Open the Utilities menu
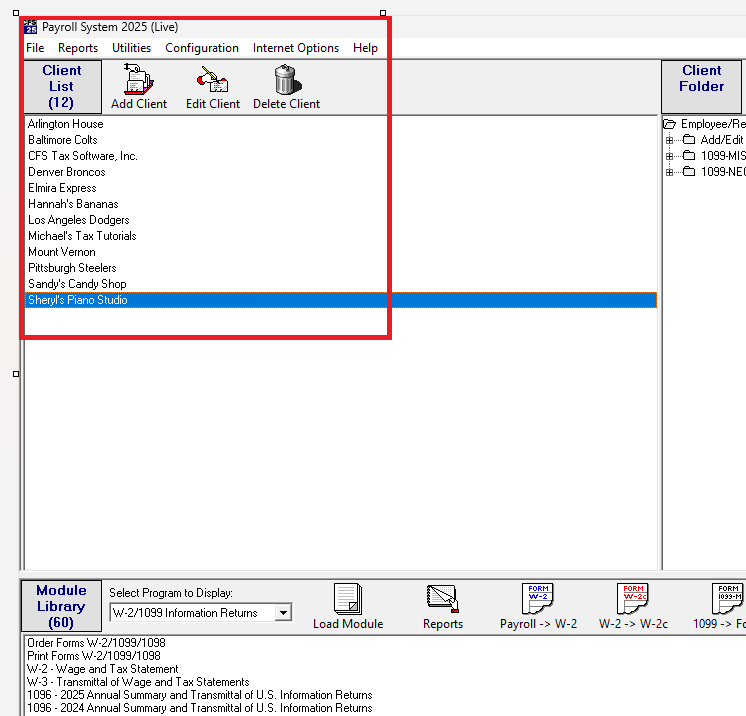Screen dimensions: 746x716 click(131, 48)
